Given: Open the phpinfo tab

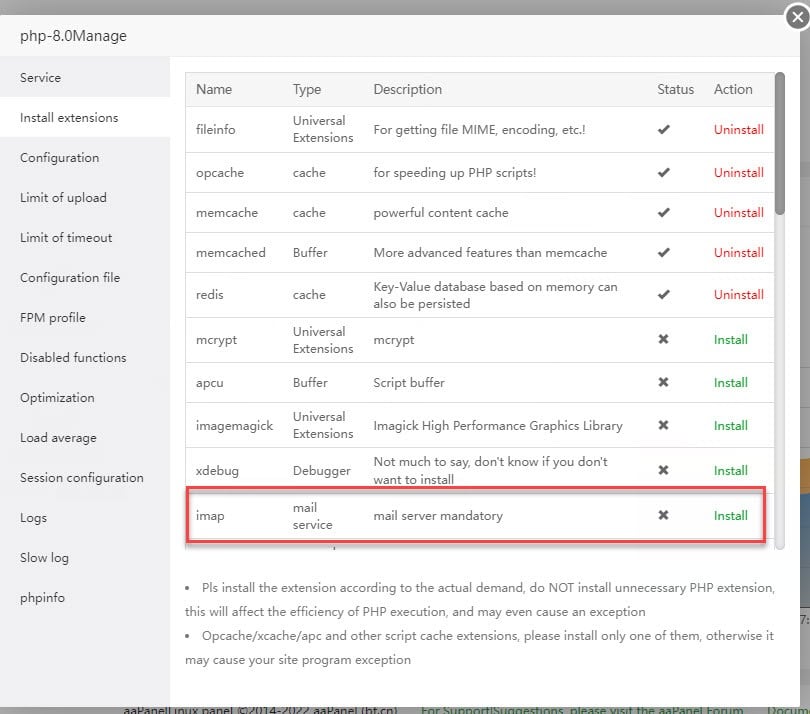Looking at the screenshot, I should pos(42,597).
